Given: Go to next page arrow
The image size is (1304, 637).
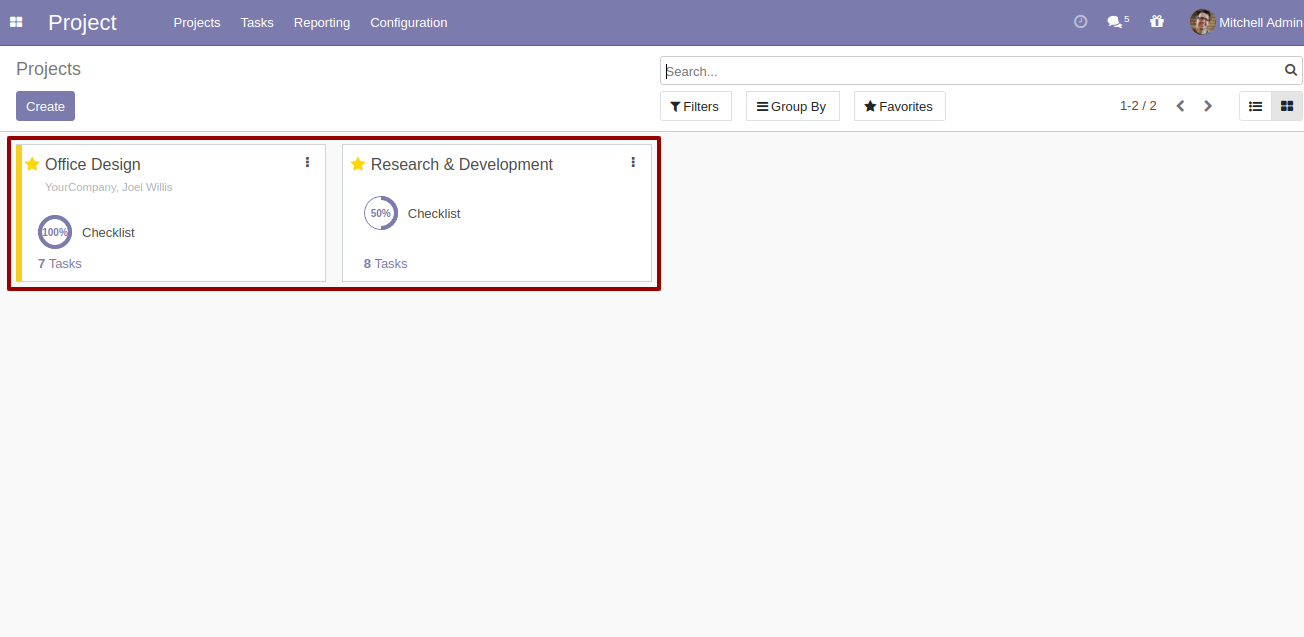Looking at the screenshot, I should (x=1208, y=106).
